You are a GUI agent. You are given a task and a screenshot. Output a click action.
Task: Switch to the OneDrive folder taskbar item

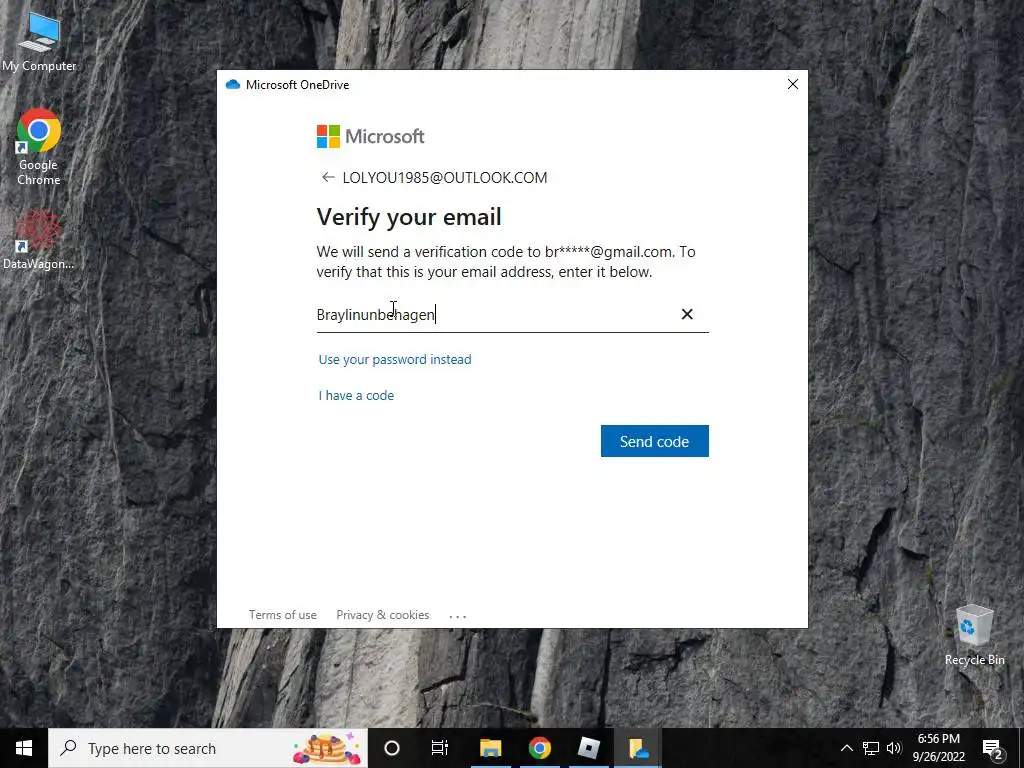coord(638,748)
